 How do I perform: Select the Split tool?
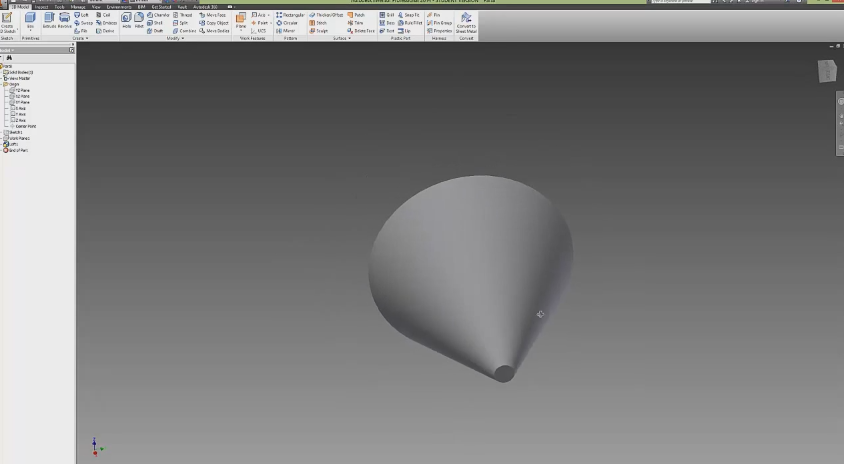coord(180,23)
